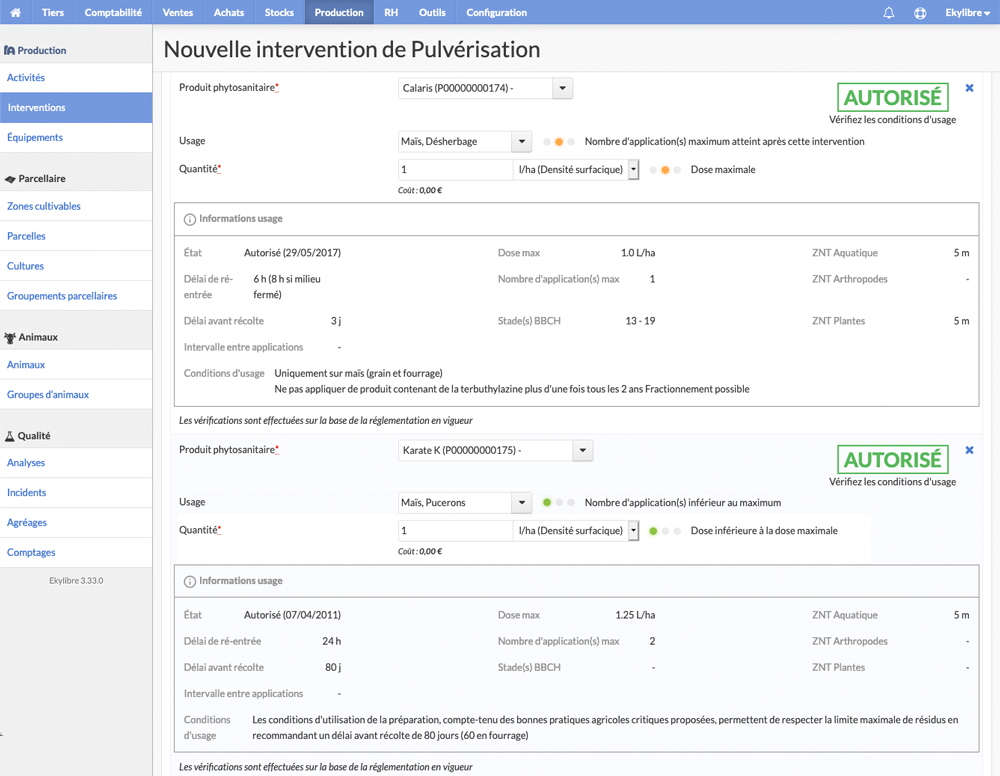
Task: Open Calaris product dropdown arrow
Action: (562, 88)
